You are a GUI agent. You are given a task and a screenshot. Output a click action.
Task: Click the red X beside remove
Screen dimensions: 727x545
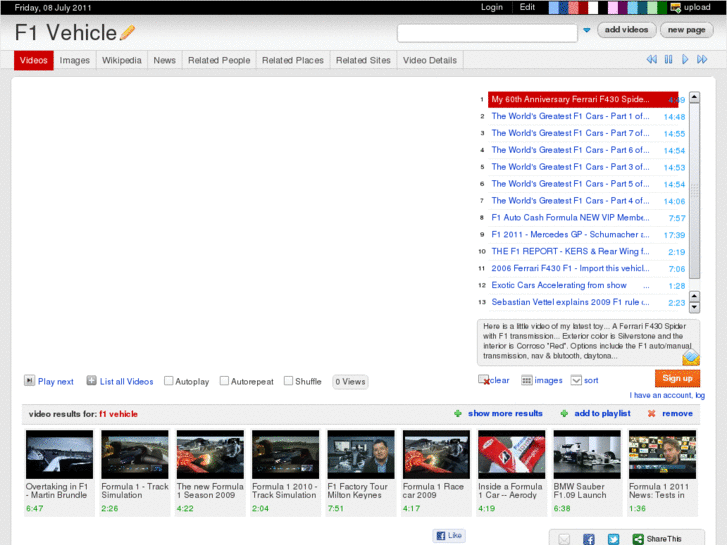pos(651,413)
